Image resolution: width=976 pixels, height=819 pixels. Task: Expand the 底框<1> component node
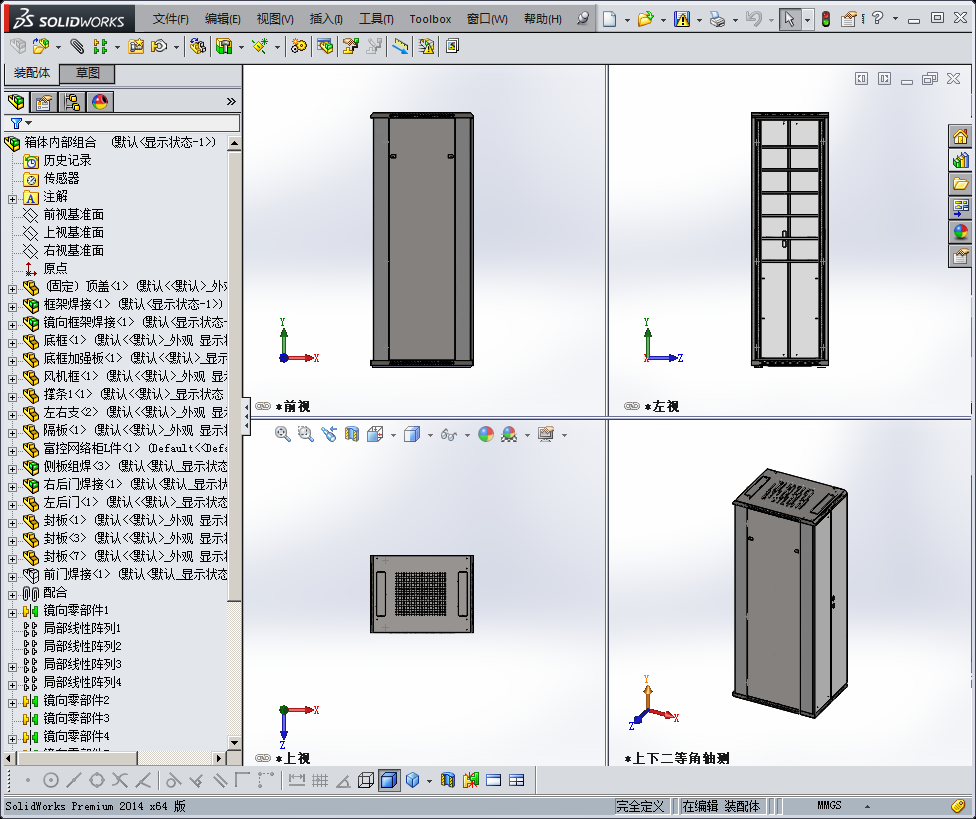12,343
